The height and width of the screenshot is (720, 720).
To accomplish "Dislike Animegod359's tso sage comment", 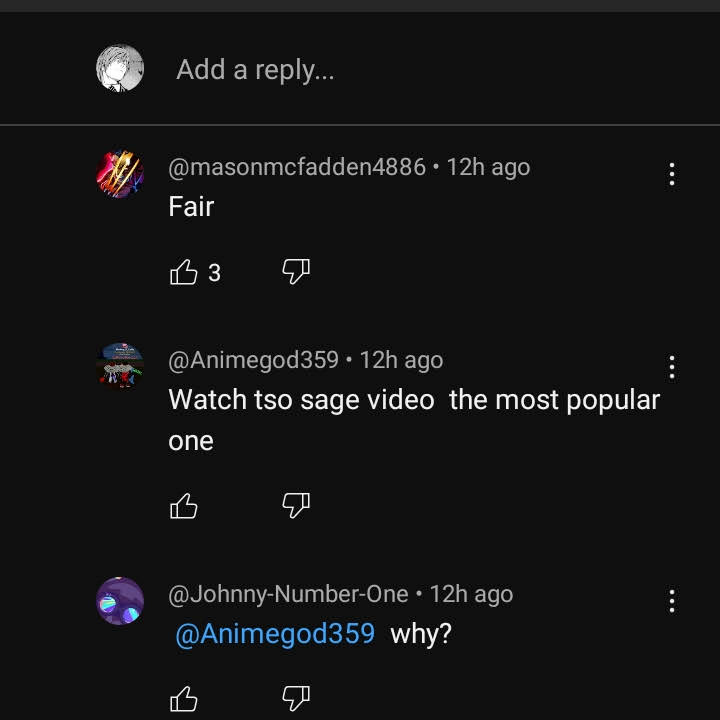I will point(296,507).
